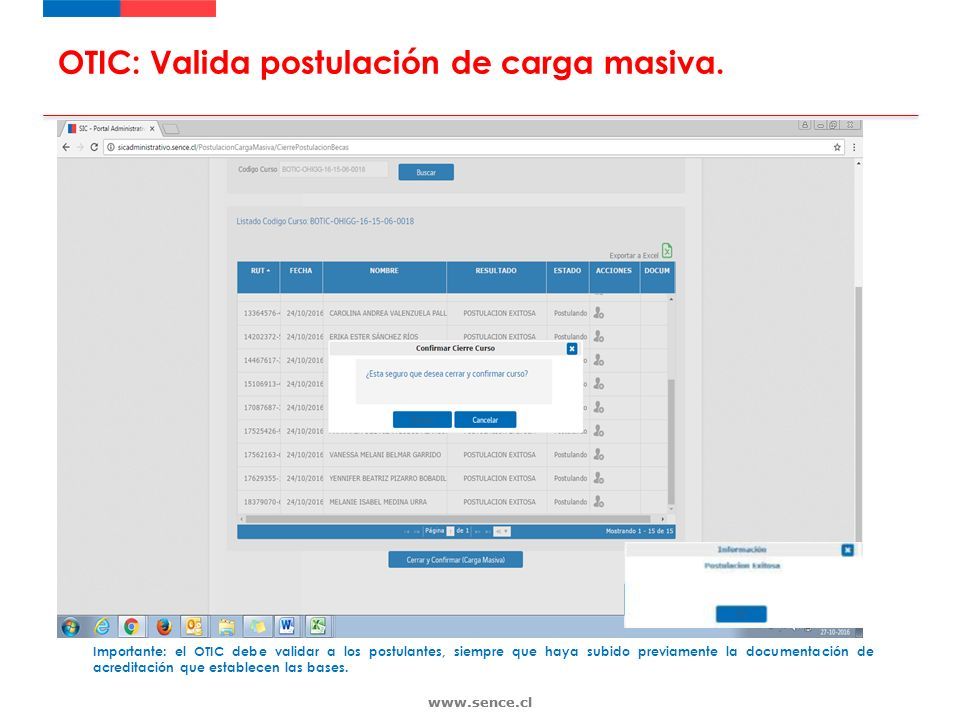Click the Buscar button

[x=426, y=173]
